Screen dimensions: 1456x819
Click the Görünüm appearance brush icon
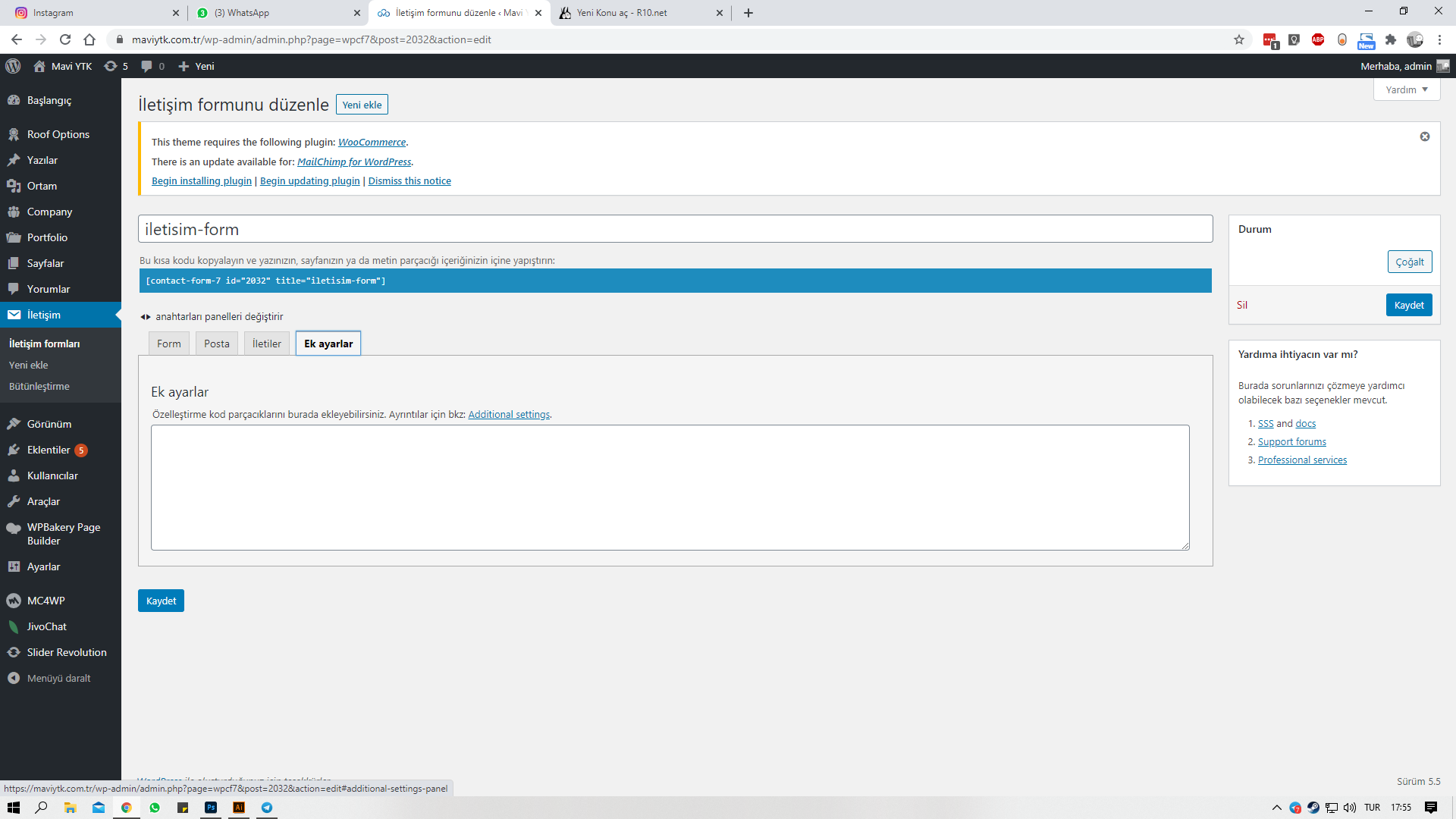pos(14,424)
